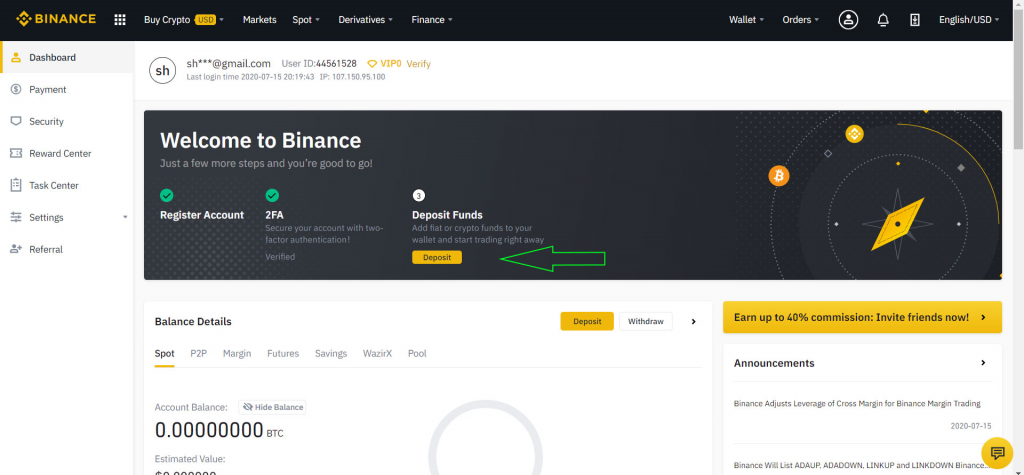Viewport: 1024px width, 475px height.
Task: Click the Reward Center ticket icon
Action: click(16, 154)
